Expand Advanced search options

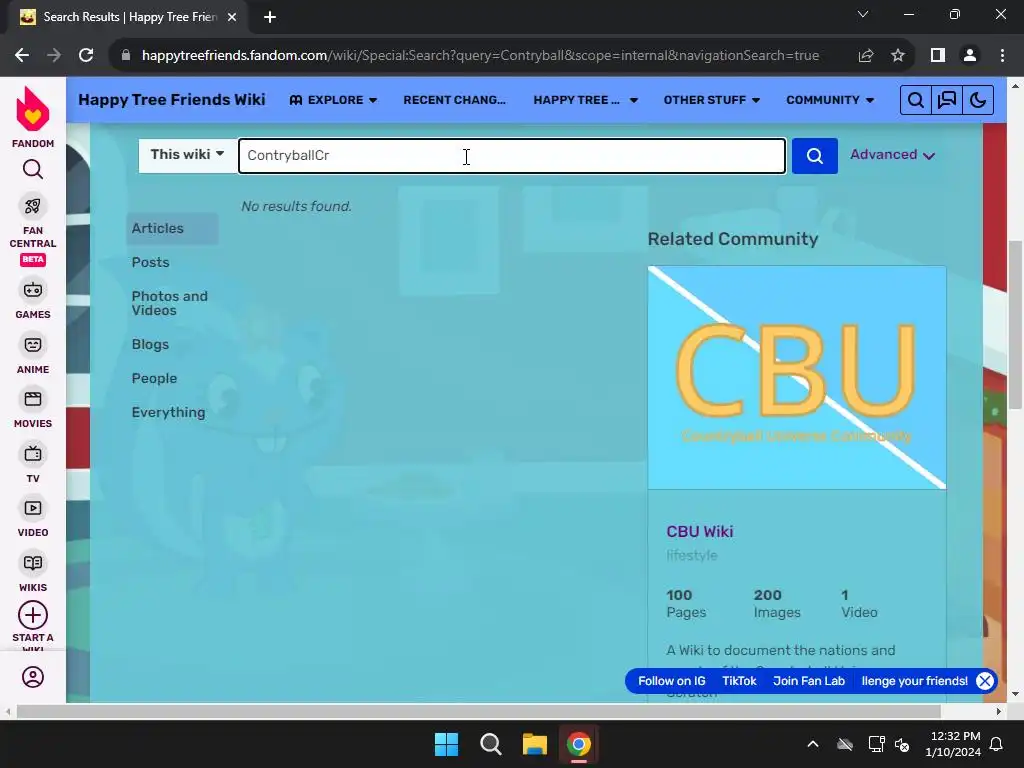coord(892,155)
